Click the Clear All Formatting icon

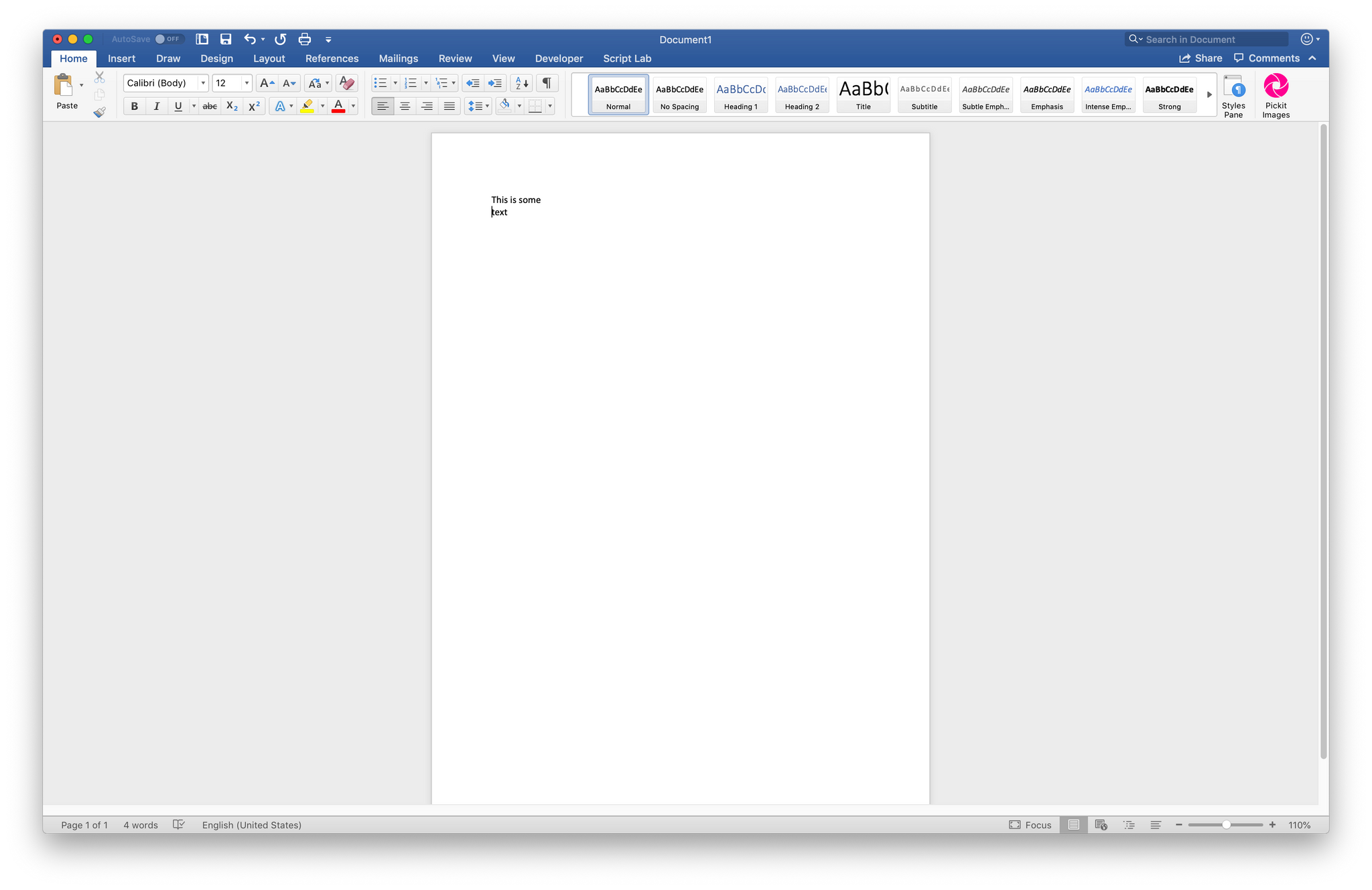click(346, 83)
